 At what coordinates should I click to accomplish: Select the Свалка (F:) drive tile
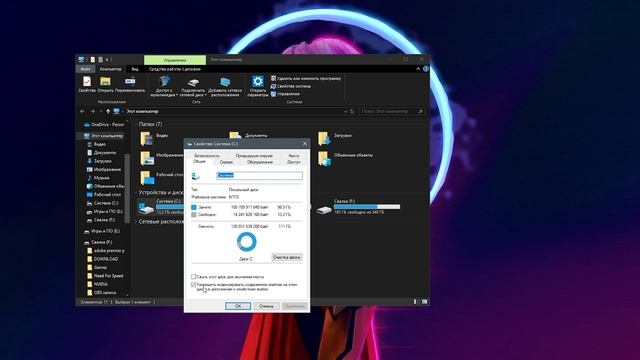point(359,207)
